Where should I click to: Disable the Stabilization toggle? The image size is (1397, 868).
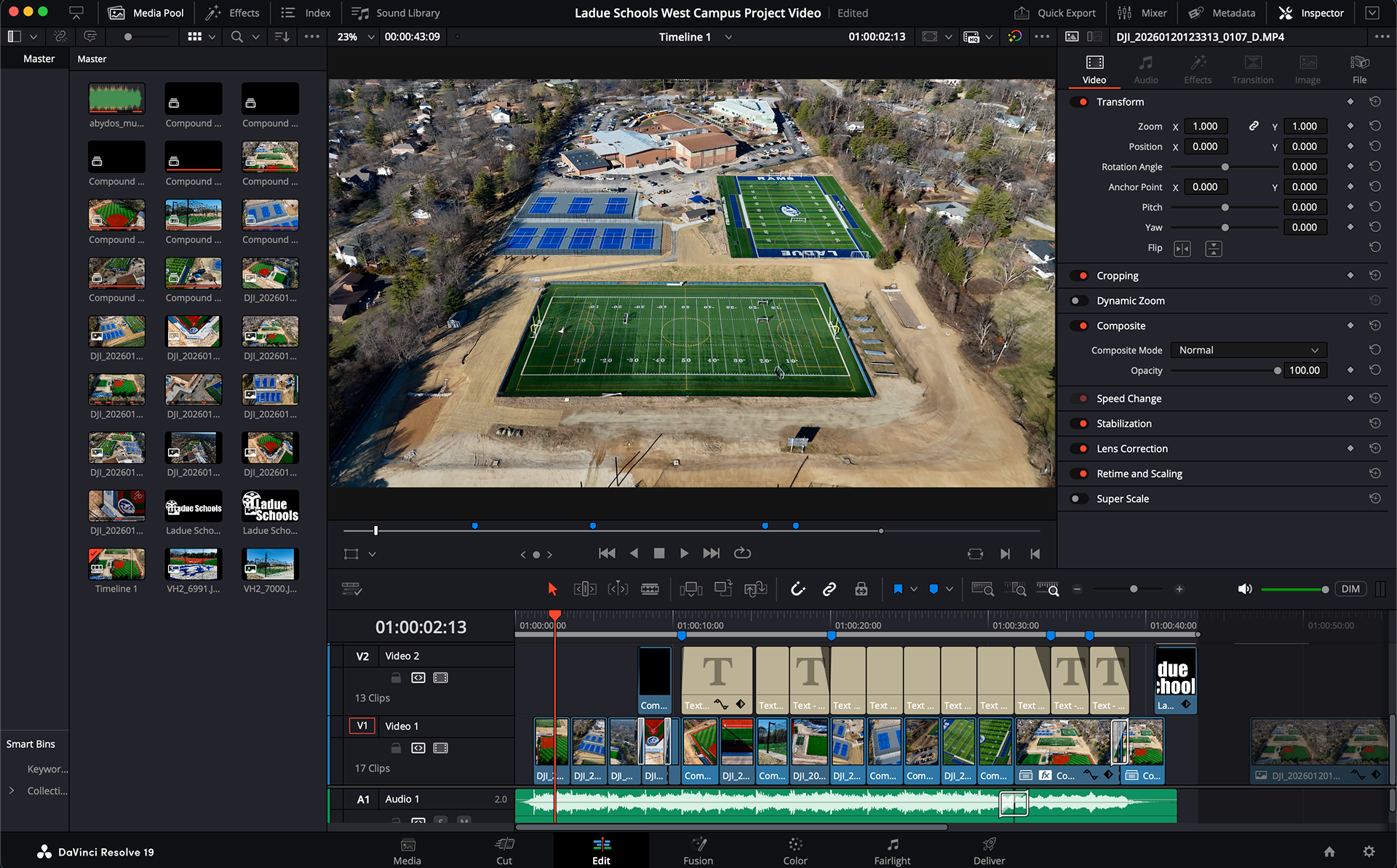click(x=1080, y=423)
